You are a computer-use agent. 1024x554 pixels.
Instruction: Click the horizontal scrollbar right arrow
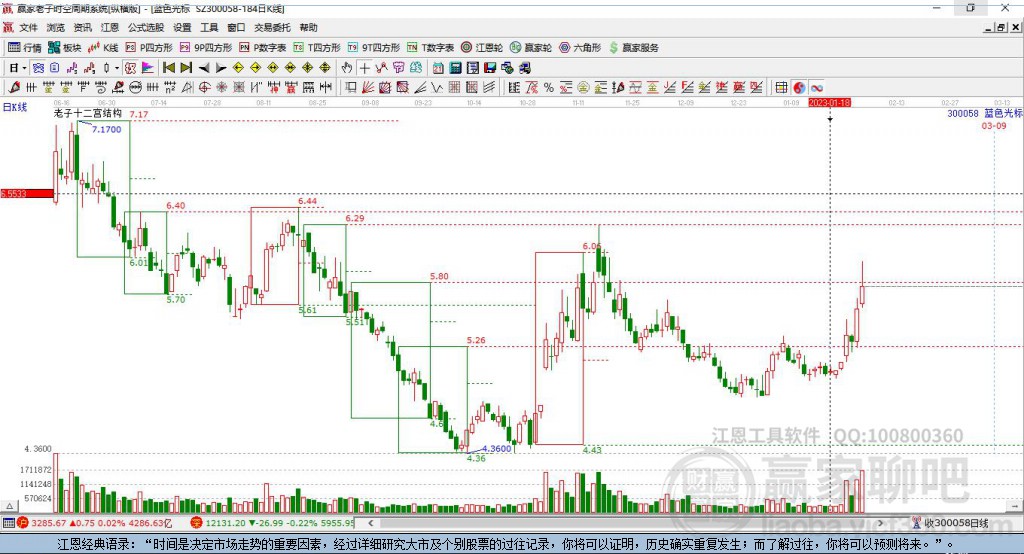point(880,523)
